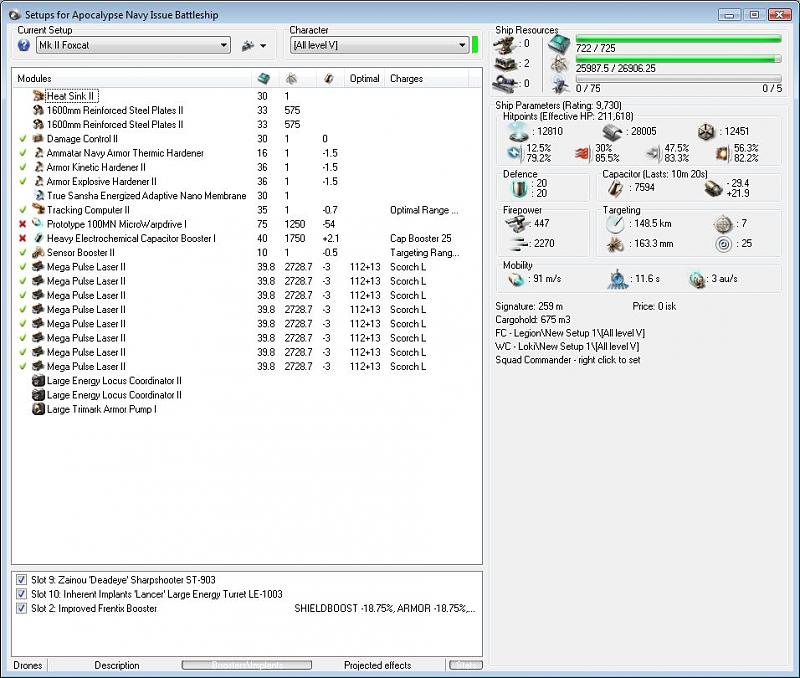This screenshot has width=800, height=678.
Task: Open the Character dropdown showing All level V
Action: pos(379,45)
